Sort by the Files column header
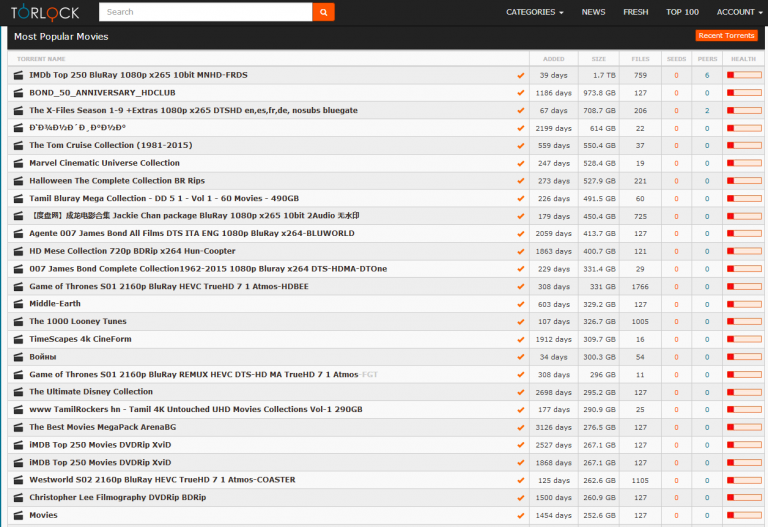This screenshot has width=768, height=527. [640, 59]
